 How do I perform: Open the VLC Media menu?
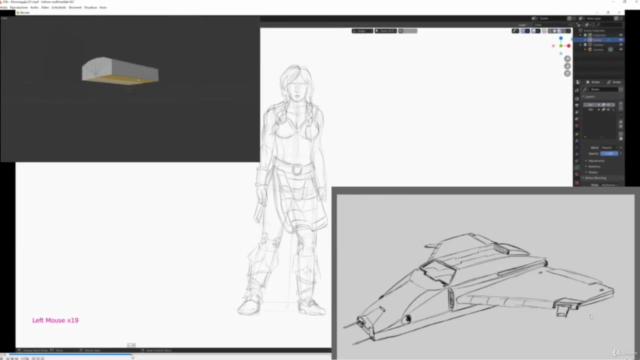pyautogui.click(x=3, y=7)
